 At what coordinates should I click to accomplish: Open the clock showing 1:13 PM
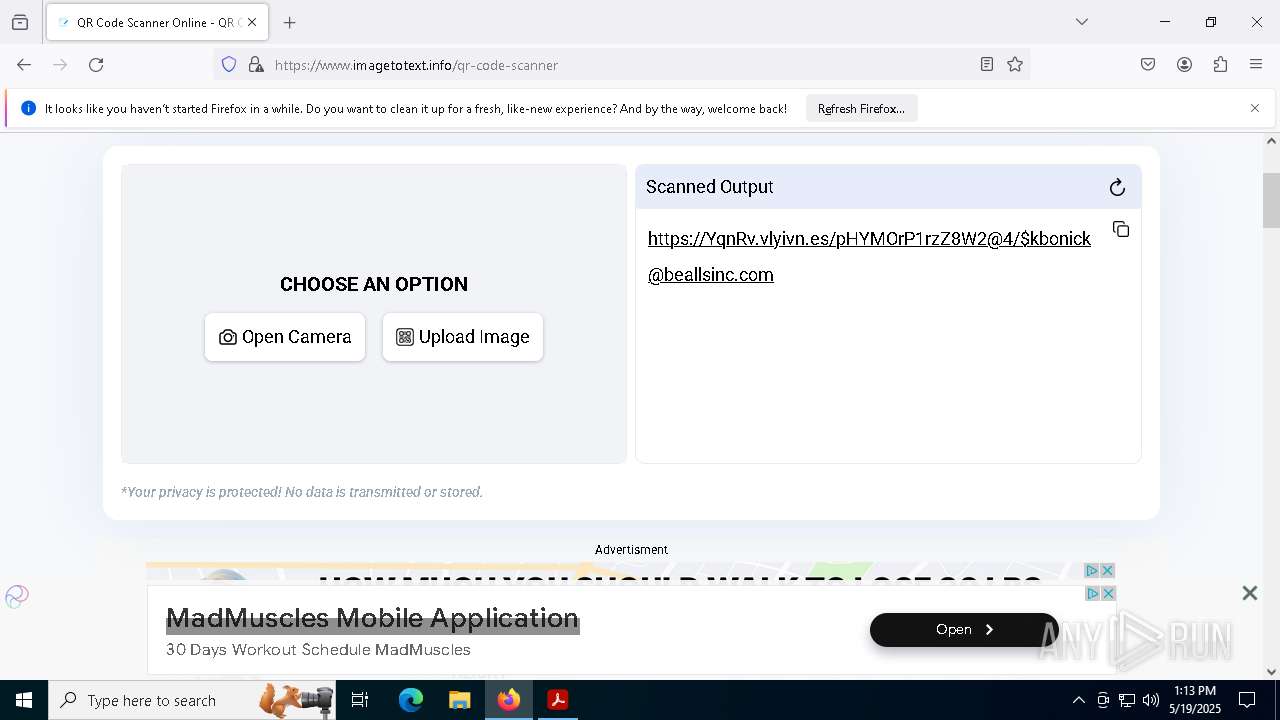(x=1195, y=700)
